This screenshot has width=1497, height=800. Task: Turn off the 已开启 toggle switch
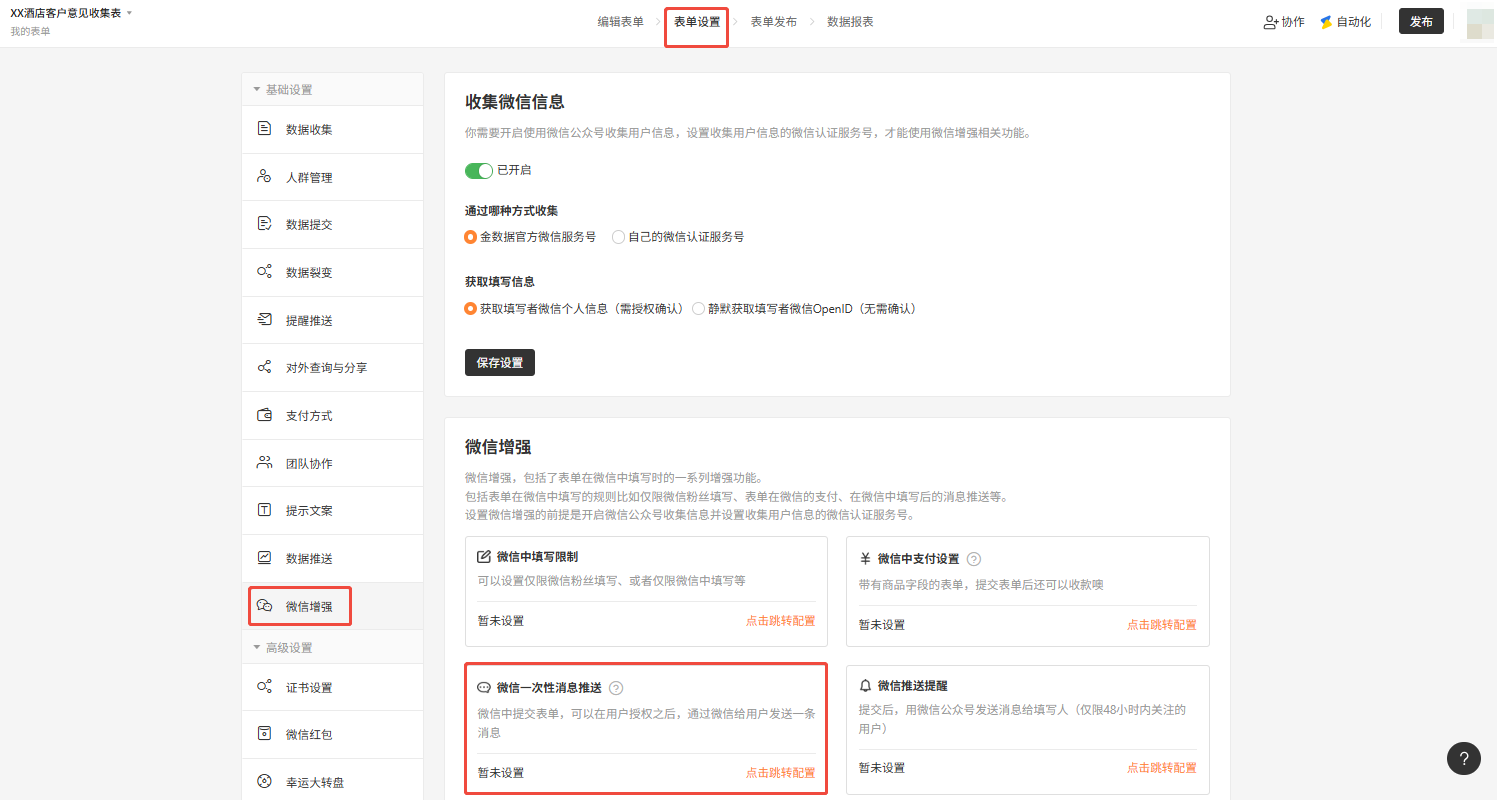point(479,171)
